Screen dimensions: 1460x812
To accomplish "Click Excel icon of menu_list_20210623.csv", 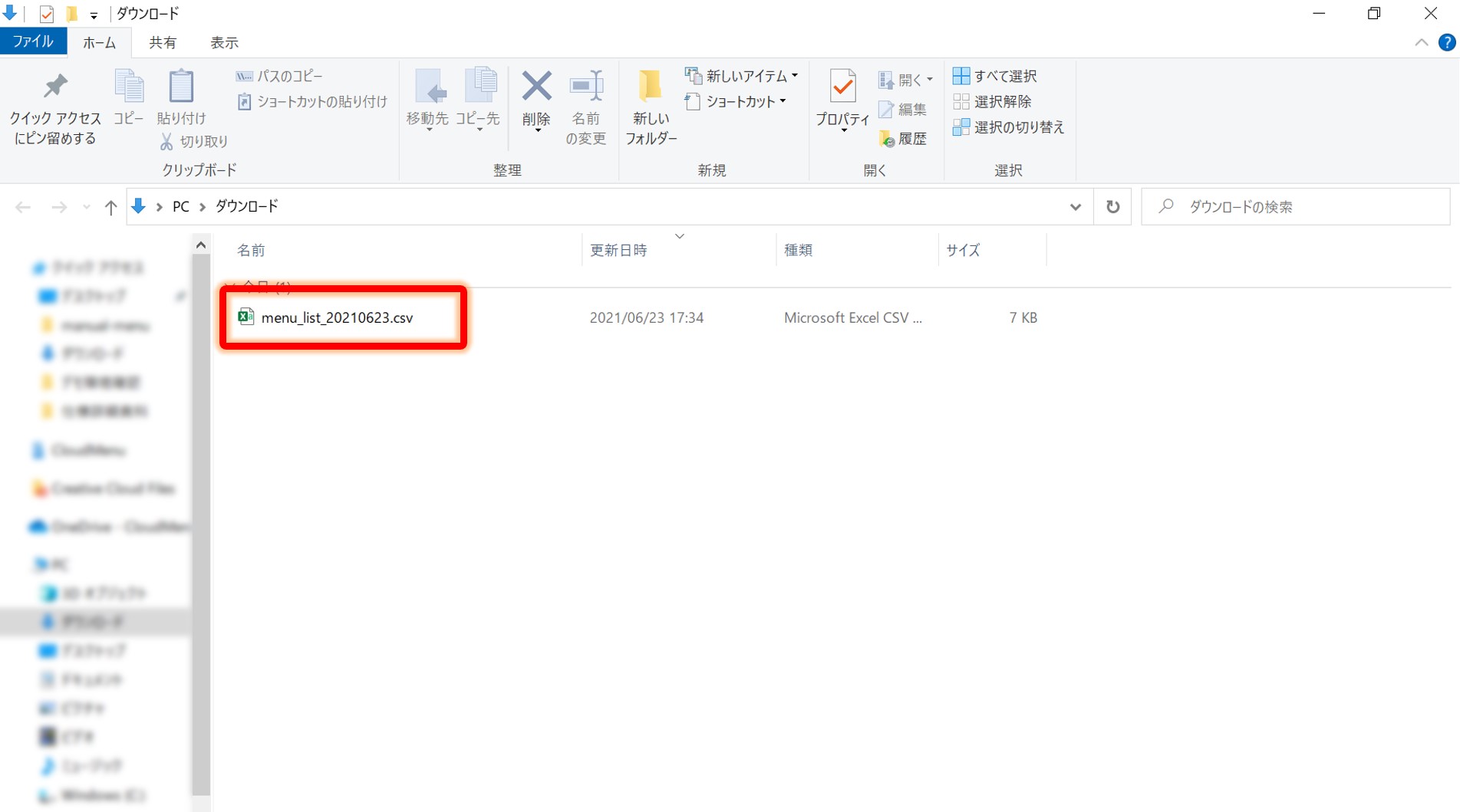I will [x=246, y=316].
